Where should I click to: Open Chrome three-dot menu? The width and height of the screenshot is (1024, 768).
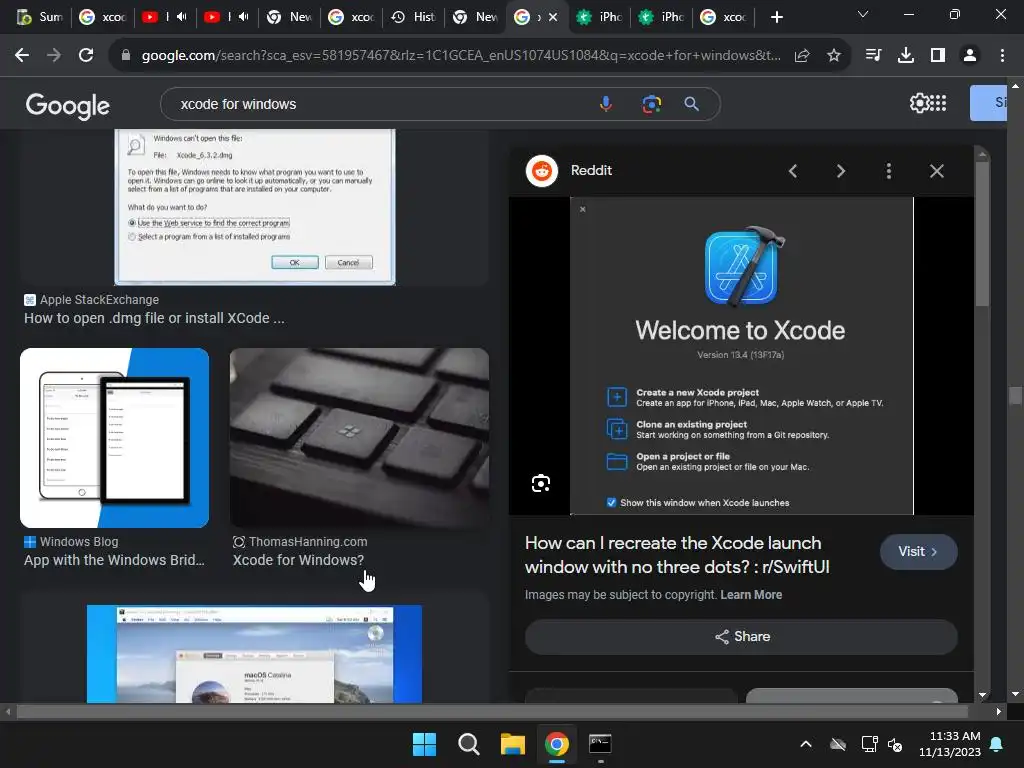click(1002, 56)
